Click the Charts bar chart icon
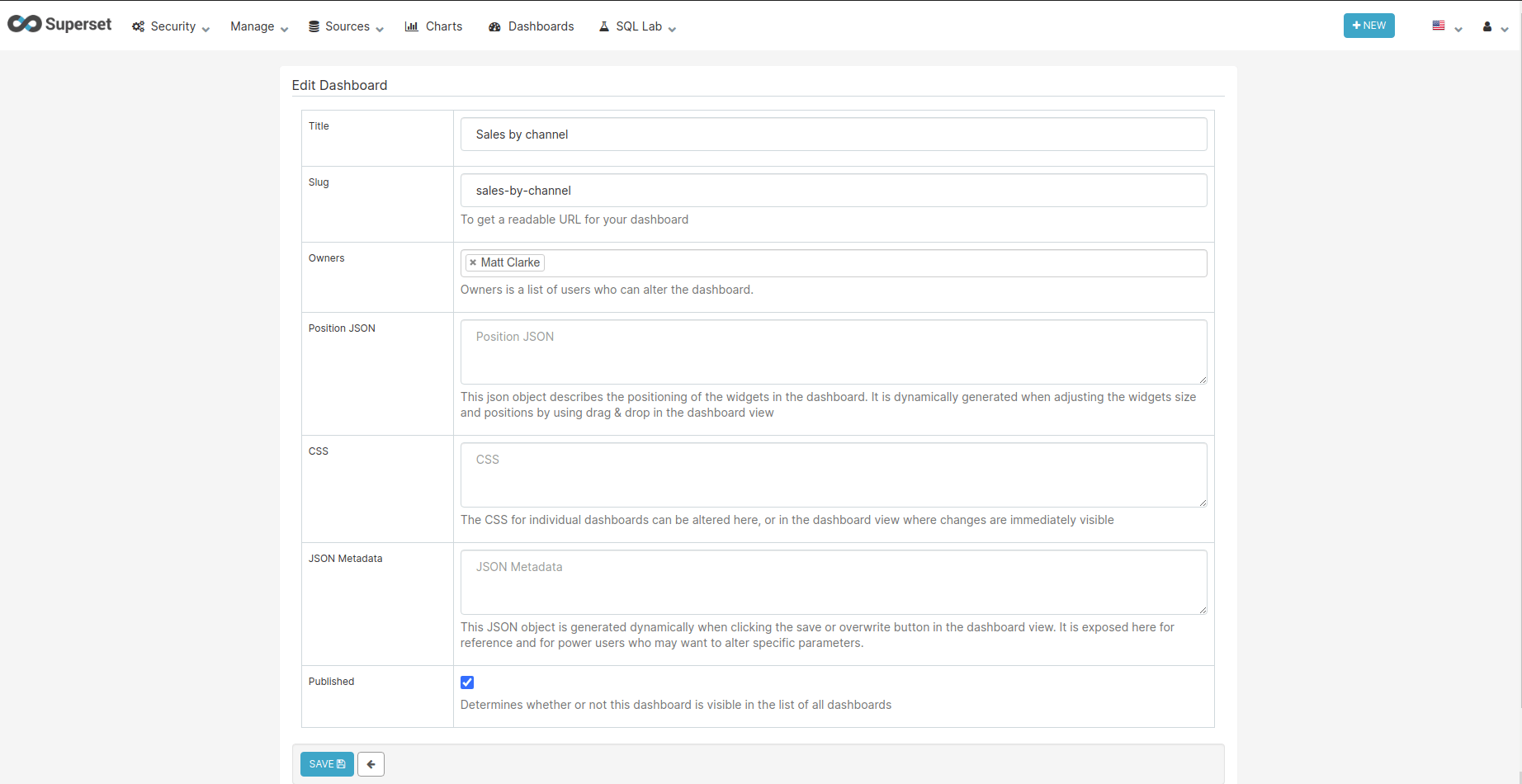 411,26
